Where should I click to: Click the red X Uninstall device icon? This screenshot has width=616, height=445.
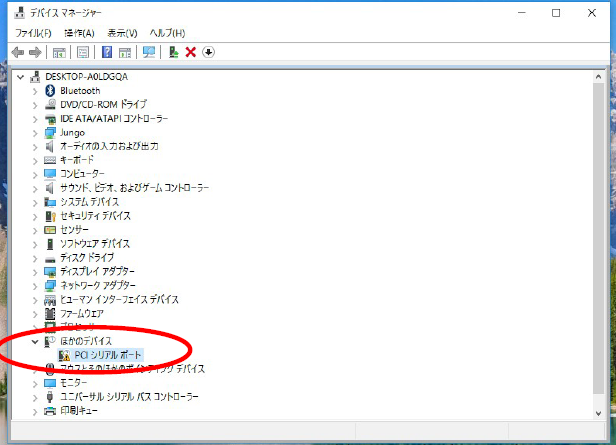191,52
